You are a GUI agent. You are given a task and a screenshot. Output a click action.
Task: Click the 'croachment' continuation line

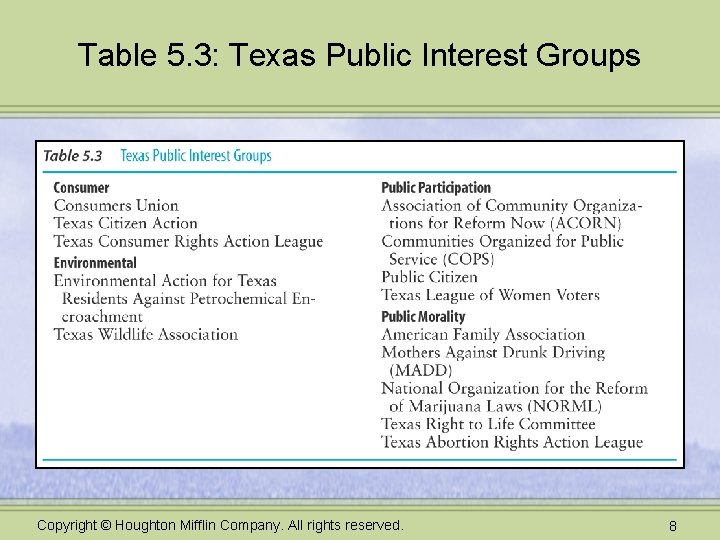(x=102, y=317)
